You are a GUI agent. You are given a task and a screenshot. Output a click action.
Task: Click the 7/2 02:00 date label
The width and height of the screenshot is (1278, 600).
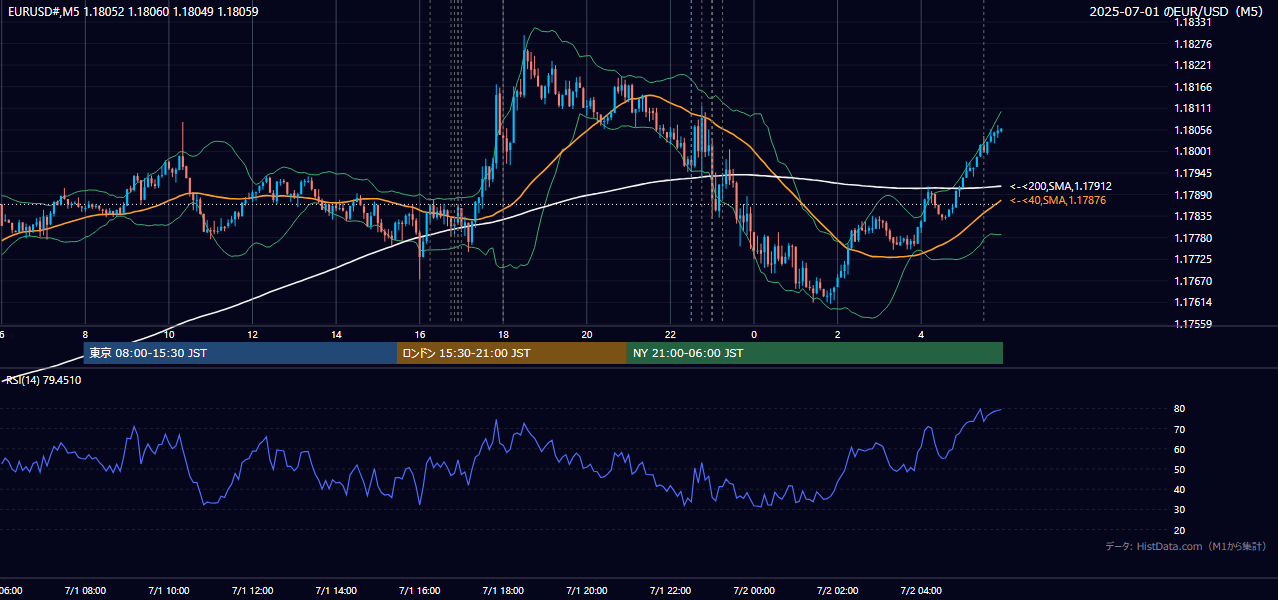(x=838, y=591)
